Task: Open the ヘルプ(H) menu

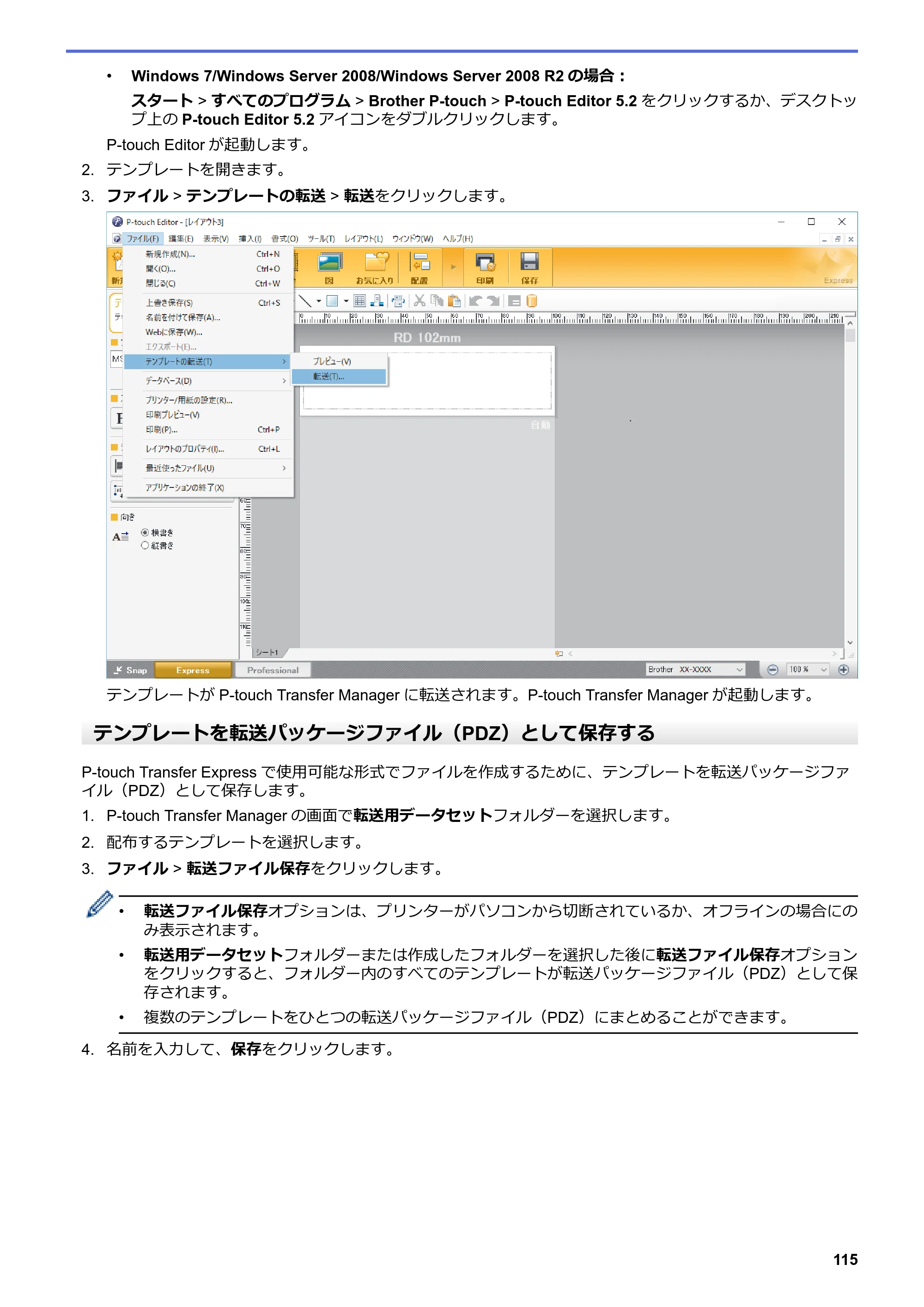Action: [x=458, y=239]
